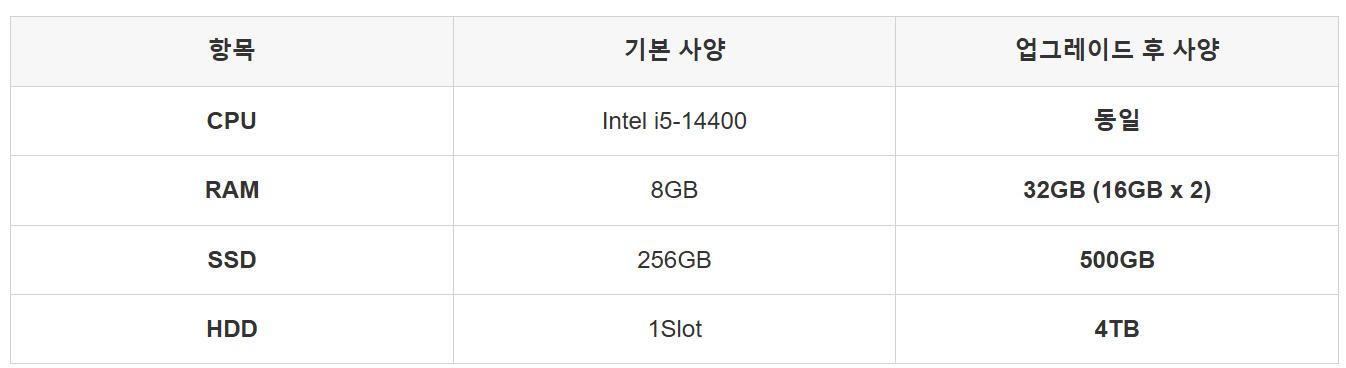Select the RAM row label
The height and width of the screenshot is (368, 1346).
[232, 190]
